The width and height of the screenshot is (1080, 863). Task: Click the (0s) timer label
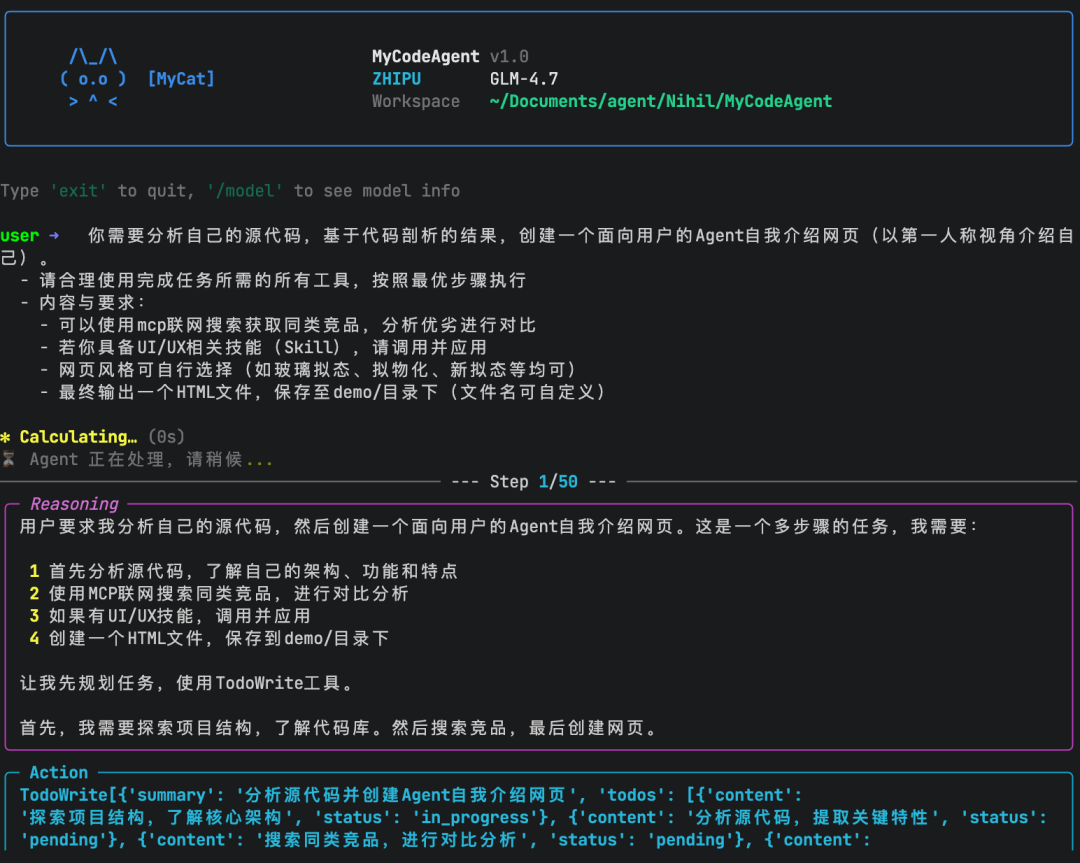[x=165, y=436]
